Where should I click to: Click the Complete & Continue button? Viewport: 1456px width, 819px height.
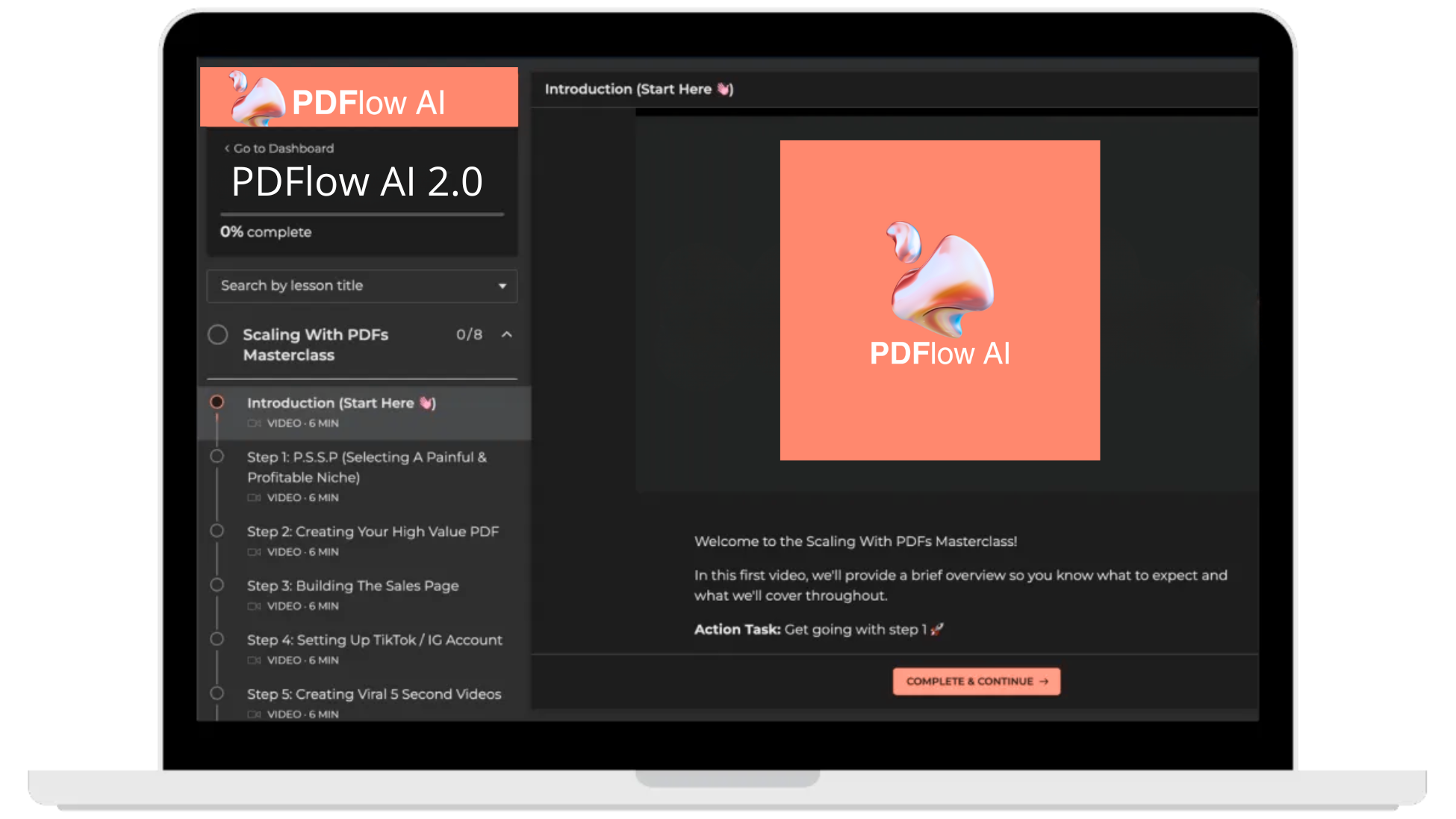click(x=977, y=682)
